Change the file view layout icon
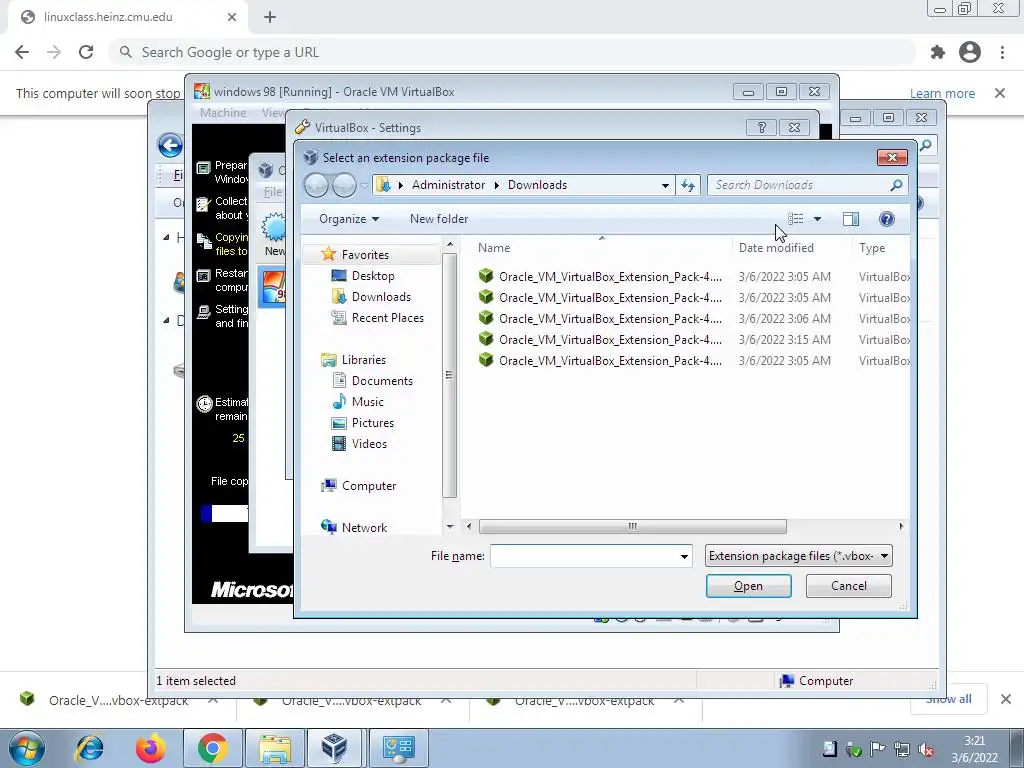This screenshot has width=1024, height=768. coord(795,219)
